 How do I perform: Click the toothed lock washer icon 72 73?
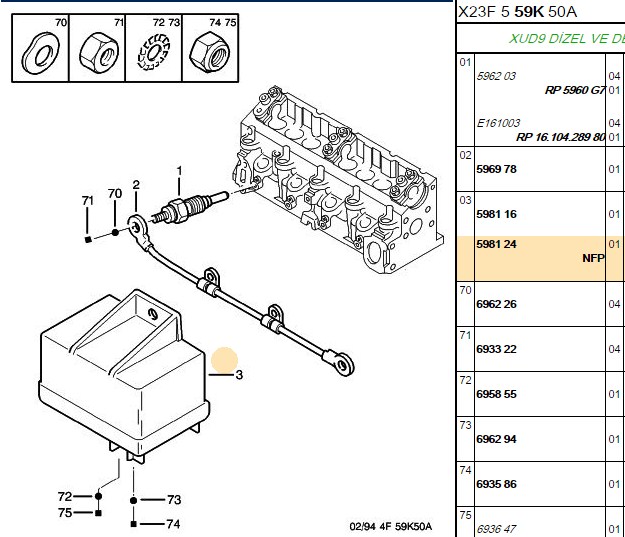pyautogui.click(x=153, y=52)
